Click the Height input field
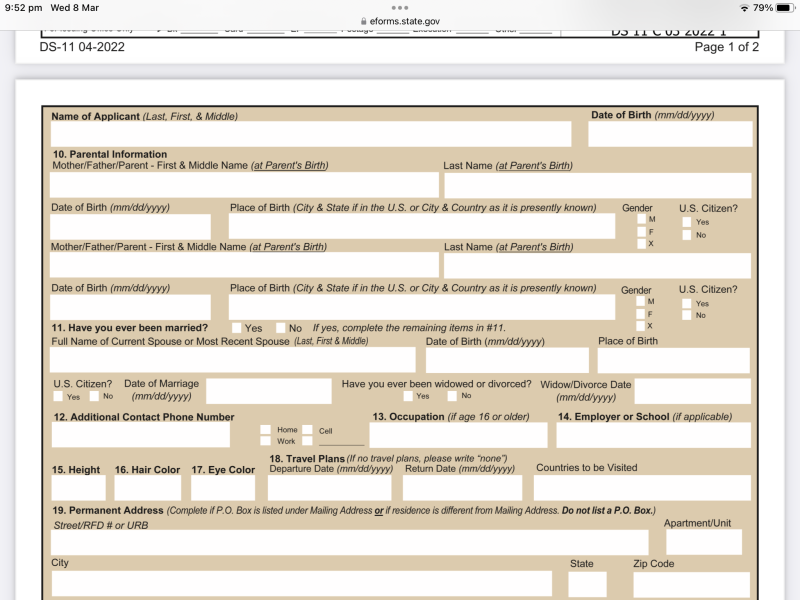Image resolution: width=800 pixels, height=600 pixels. pyautogui.click(x=78, y=488)
